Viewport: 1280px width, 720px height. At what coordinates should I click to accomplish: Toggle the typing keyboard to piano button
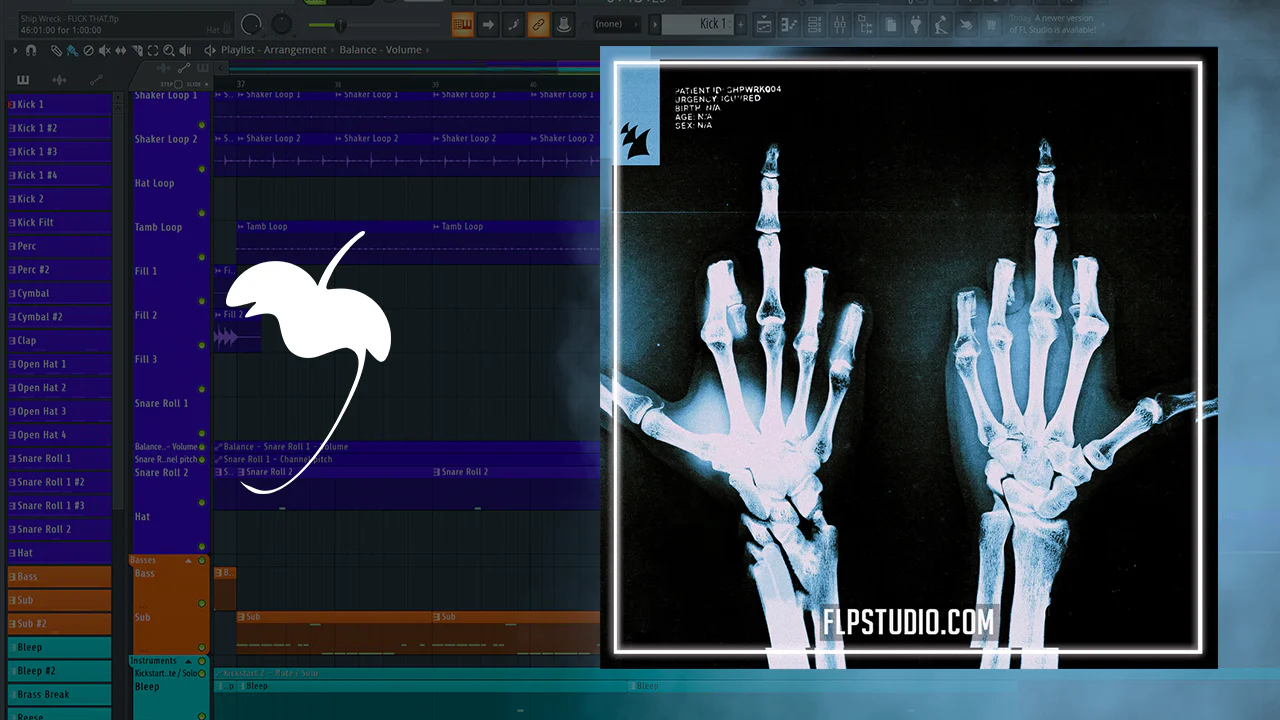click(x=463, y=24)
